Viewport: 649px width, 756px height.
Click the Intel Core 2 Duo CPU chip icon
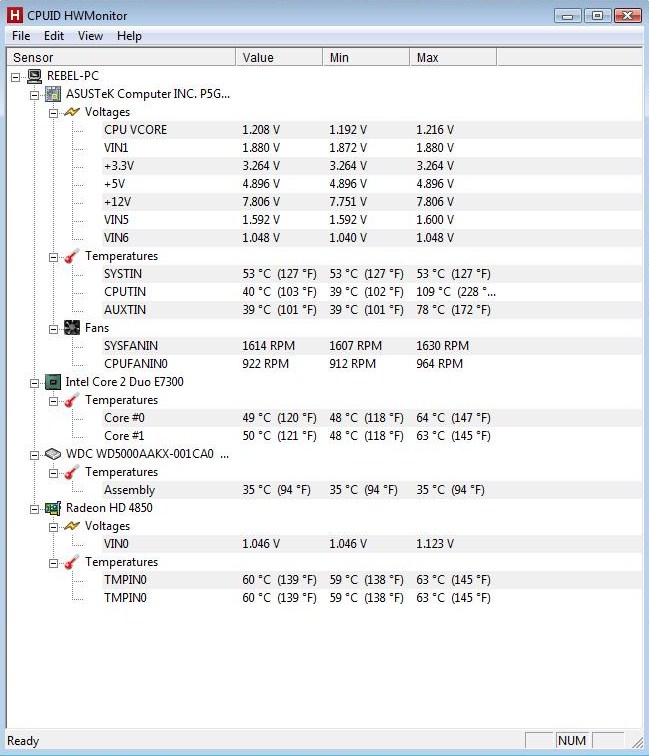(x=53, y=382)
